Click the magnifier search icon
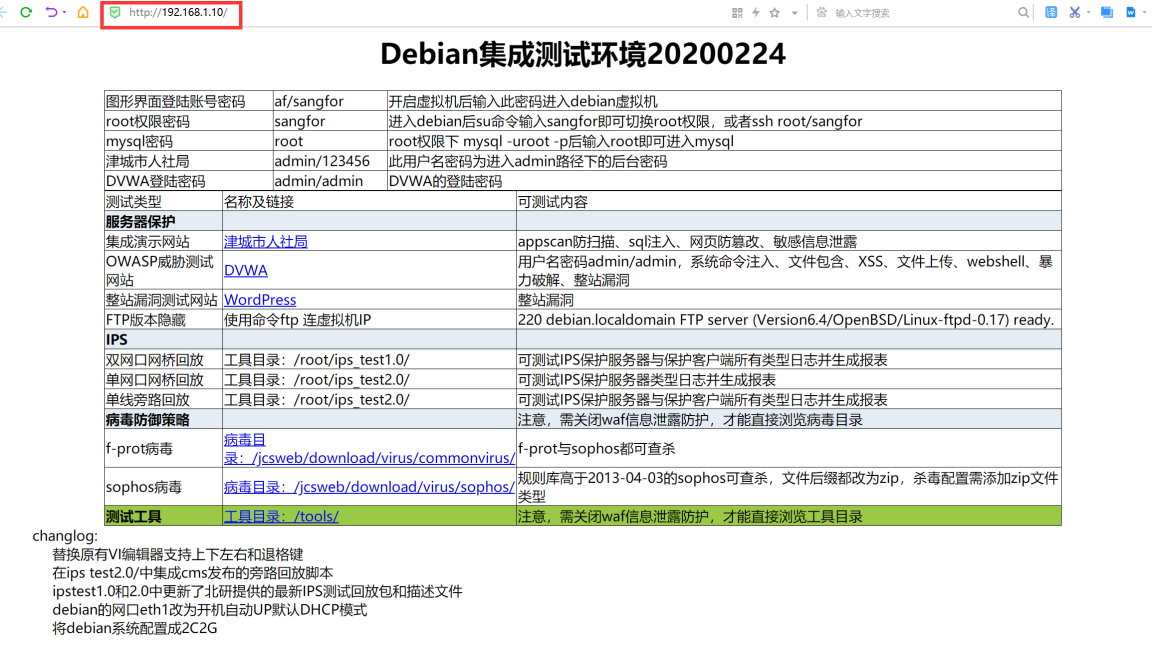1152x650 pixels. pyautogui.click(x=1023, y=13)
